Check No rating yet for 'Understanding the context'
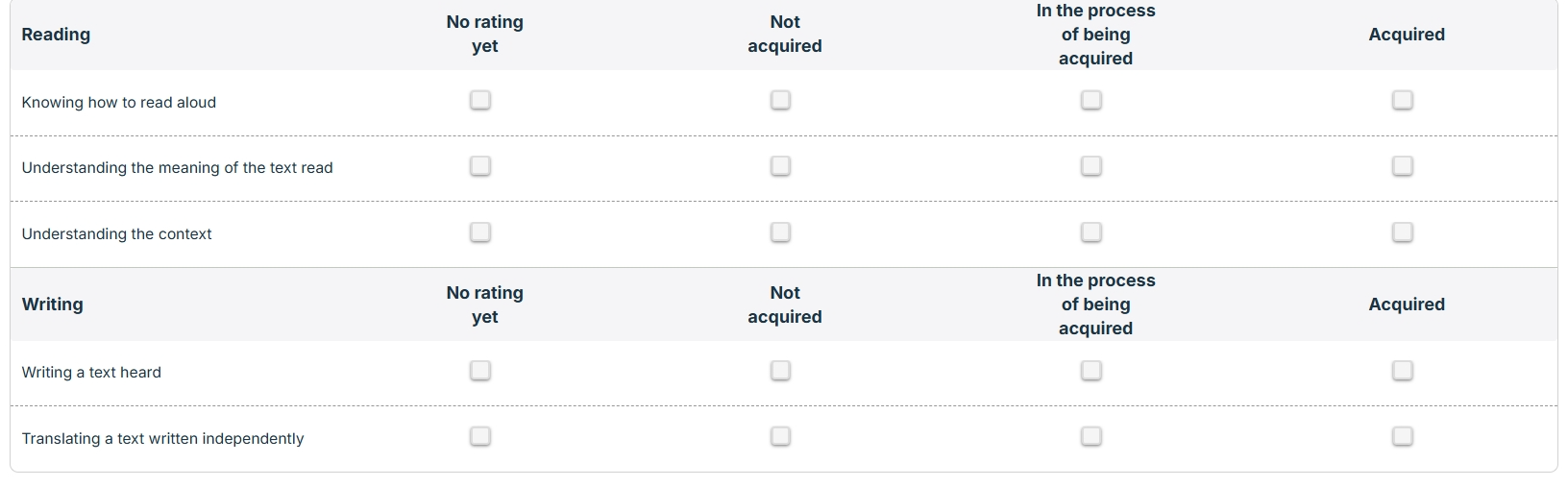1568x487 pixels. [x=480, y=232]
